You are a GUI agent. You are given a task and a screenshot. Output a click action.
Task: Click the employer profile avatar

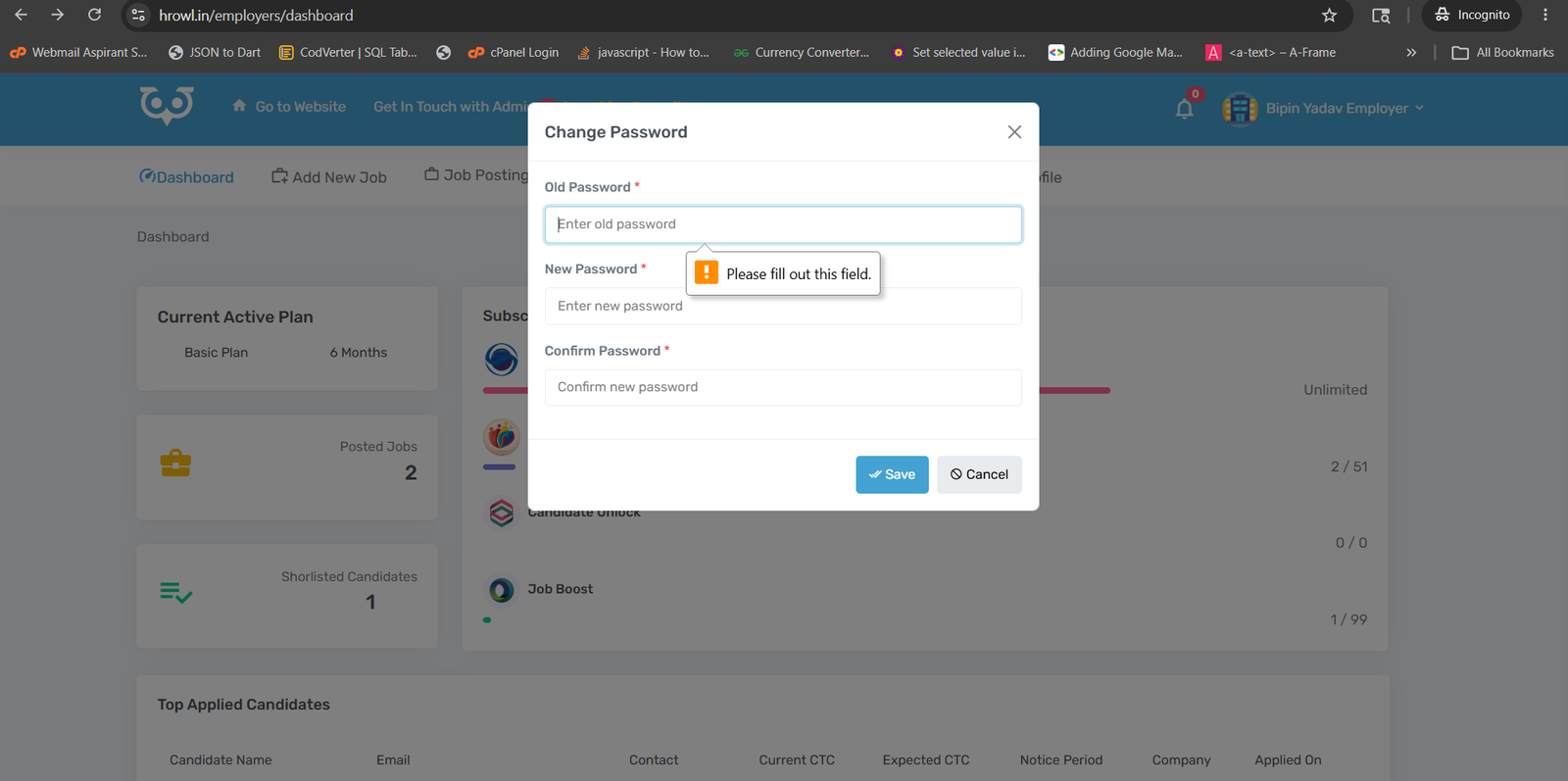click(x=1240, y=108)
